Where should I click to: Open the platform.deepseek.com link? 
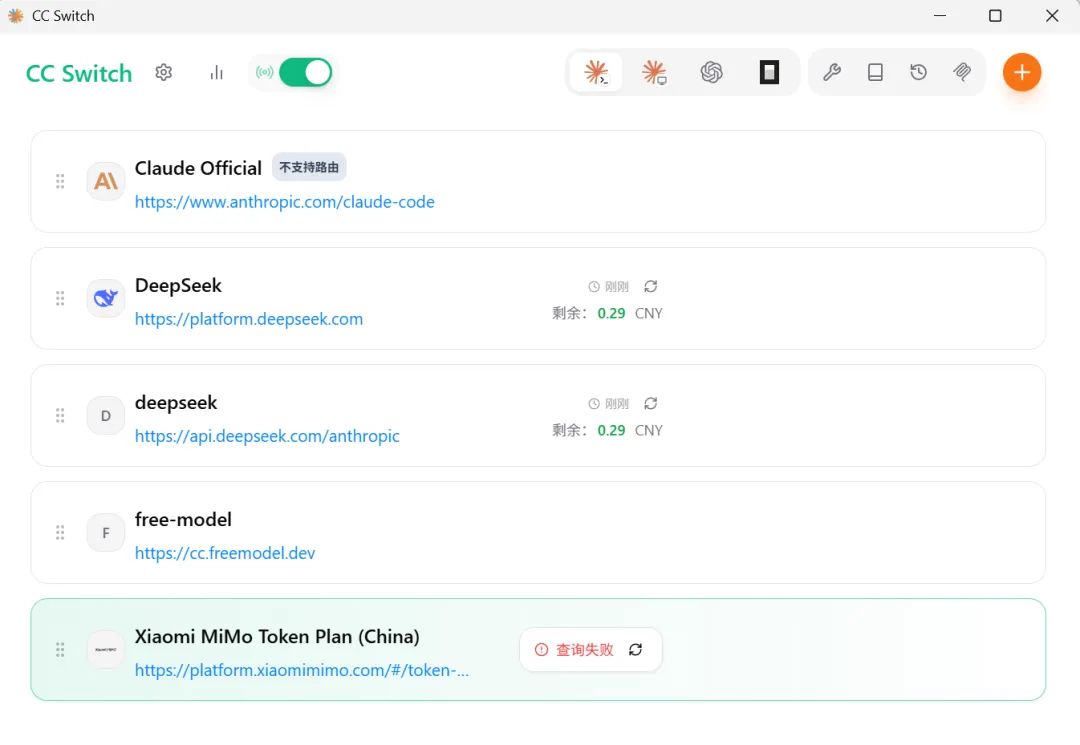(x=249, y=319)
